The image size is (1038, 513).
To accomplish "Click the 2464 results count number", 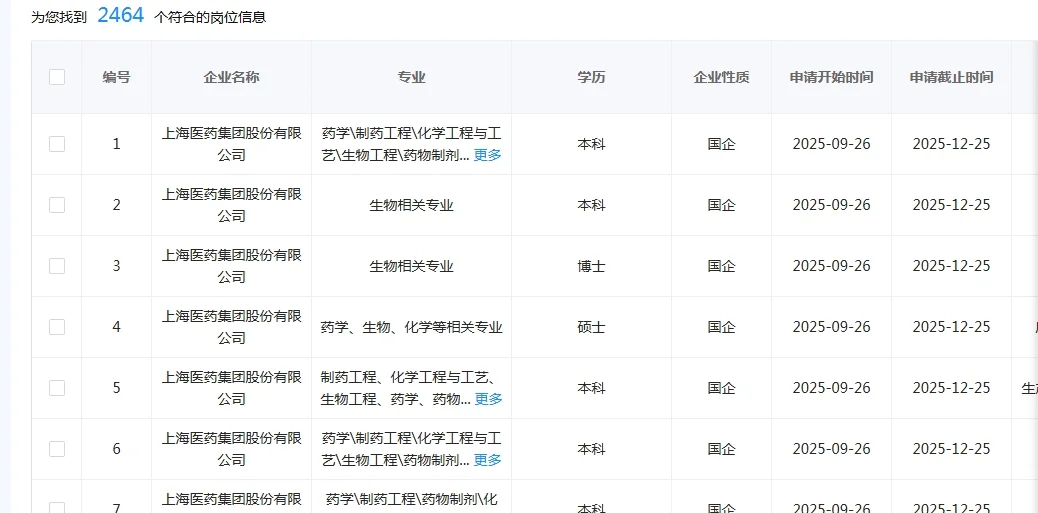I will [120, 15].
